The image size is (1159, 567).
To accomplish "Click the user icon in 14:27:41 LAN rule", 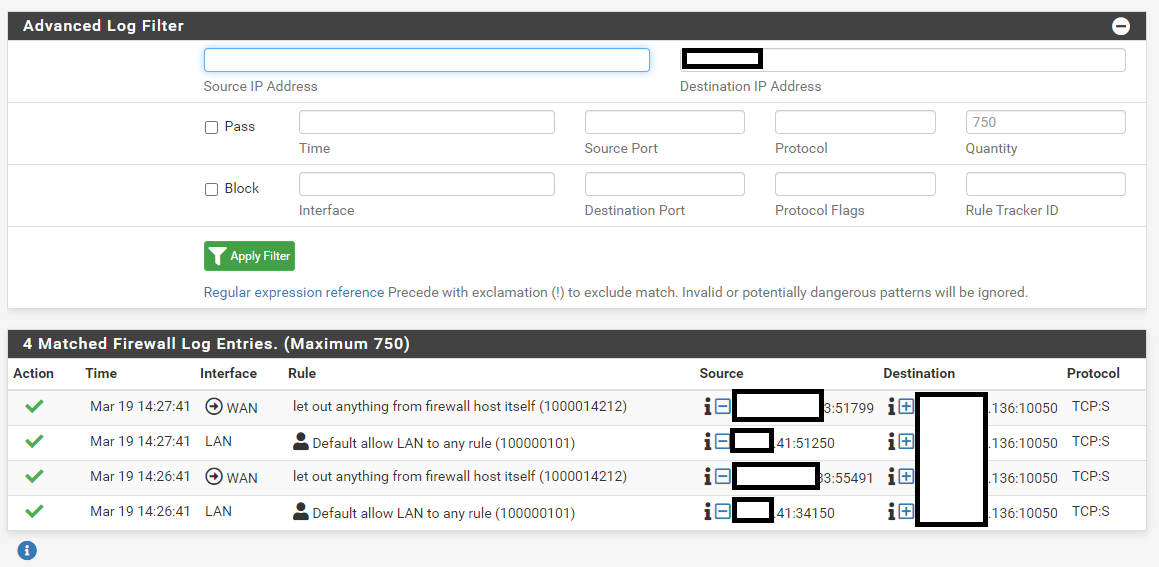I will (x=301, y=442).
